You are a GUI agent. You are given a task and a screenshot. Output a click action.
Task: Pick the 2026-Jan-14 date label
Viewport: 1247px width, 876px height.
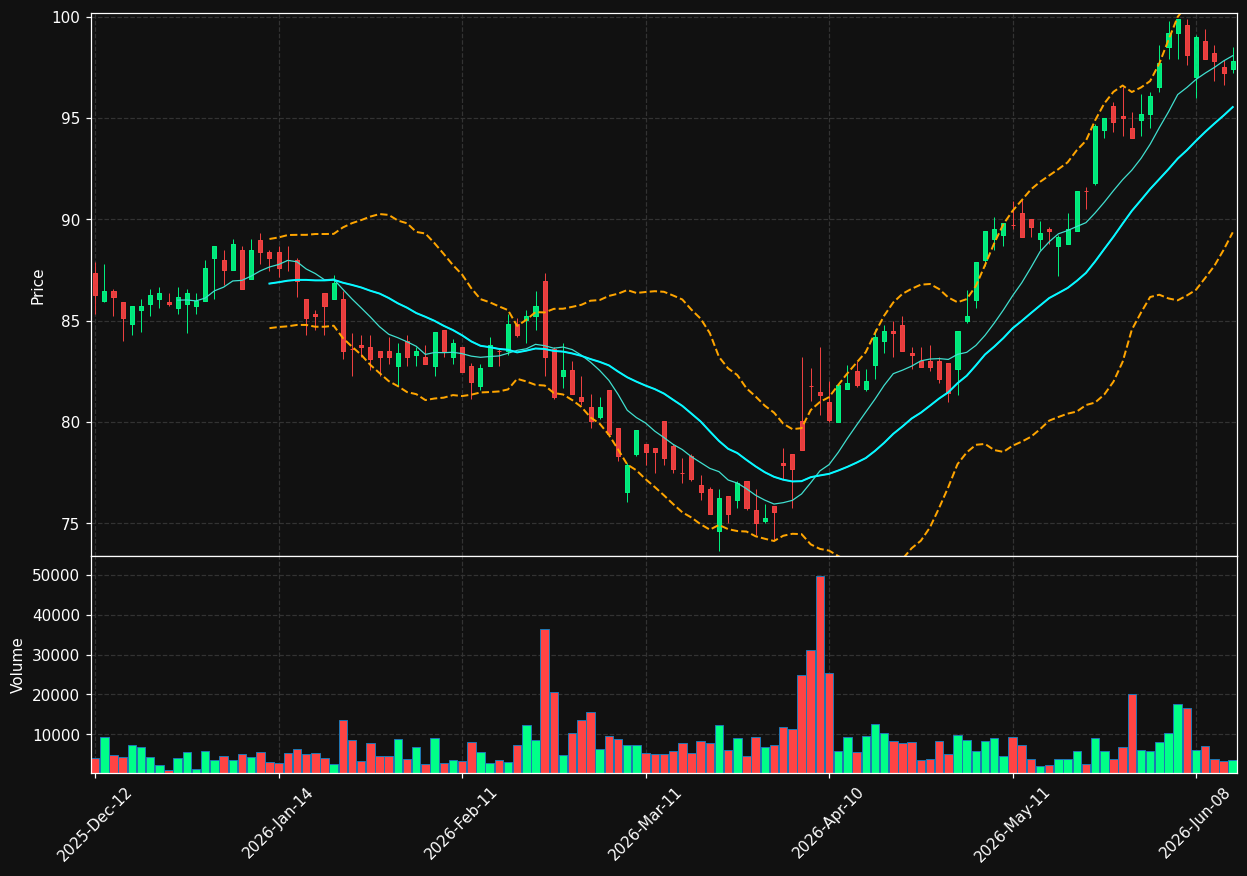click(x=278, y=824)
